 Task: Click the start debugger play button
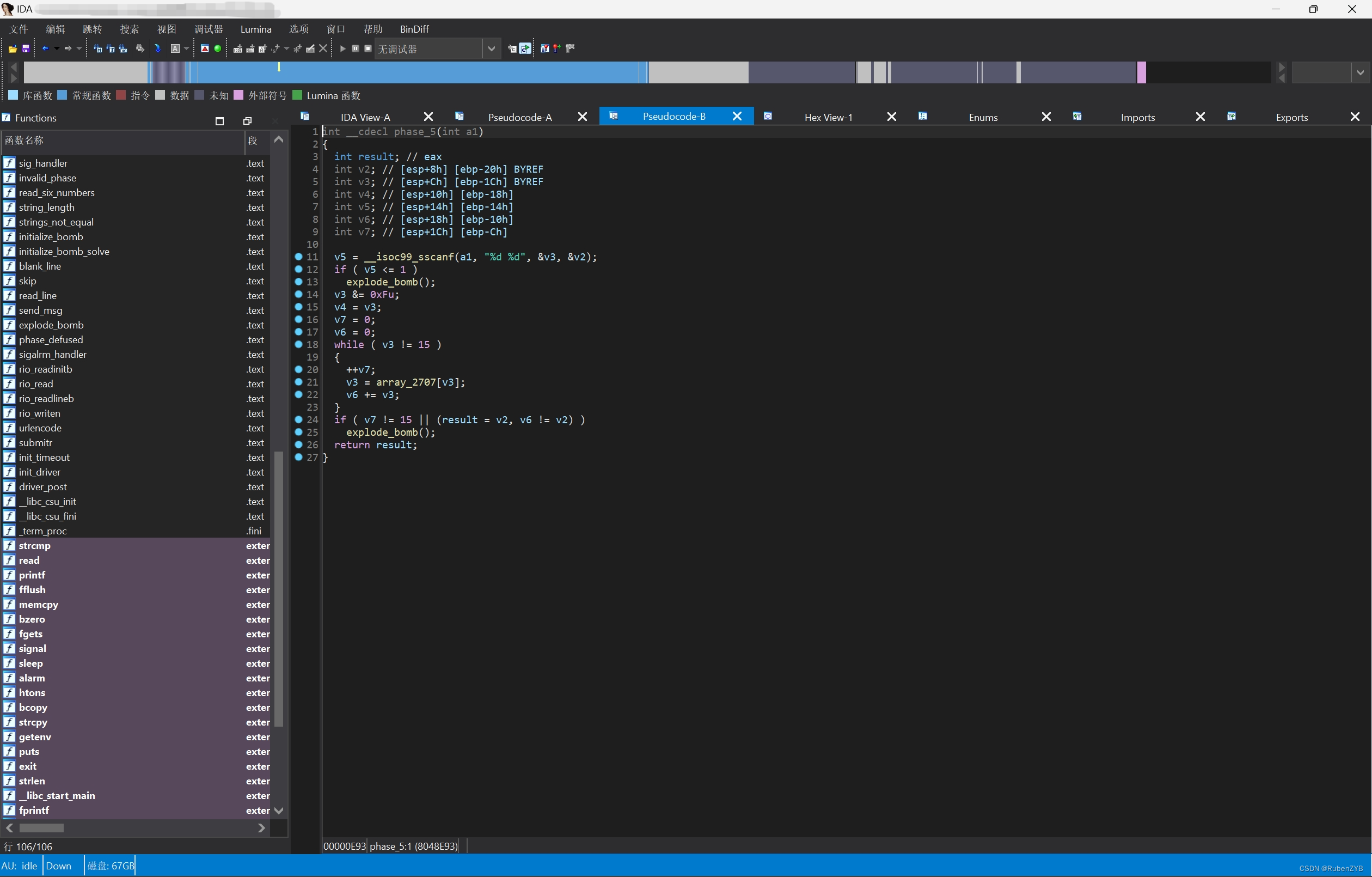point(342,49)
